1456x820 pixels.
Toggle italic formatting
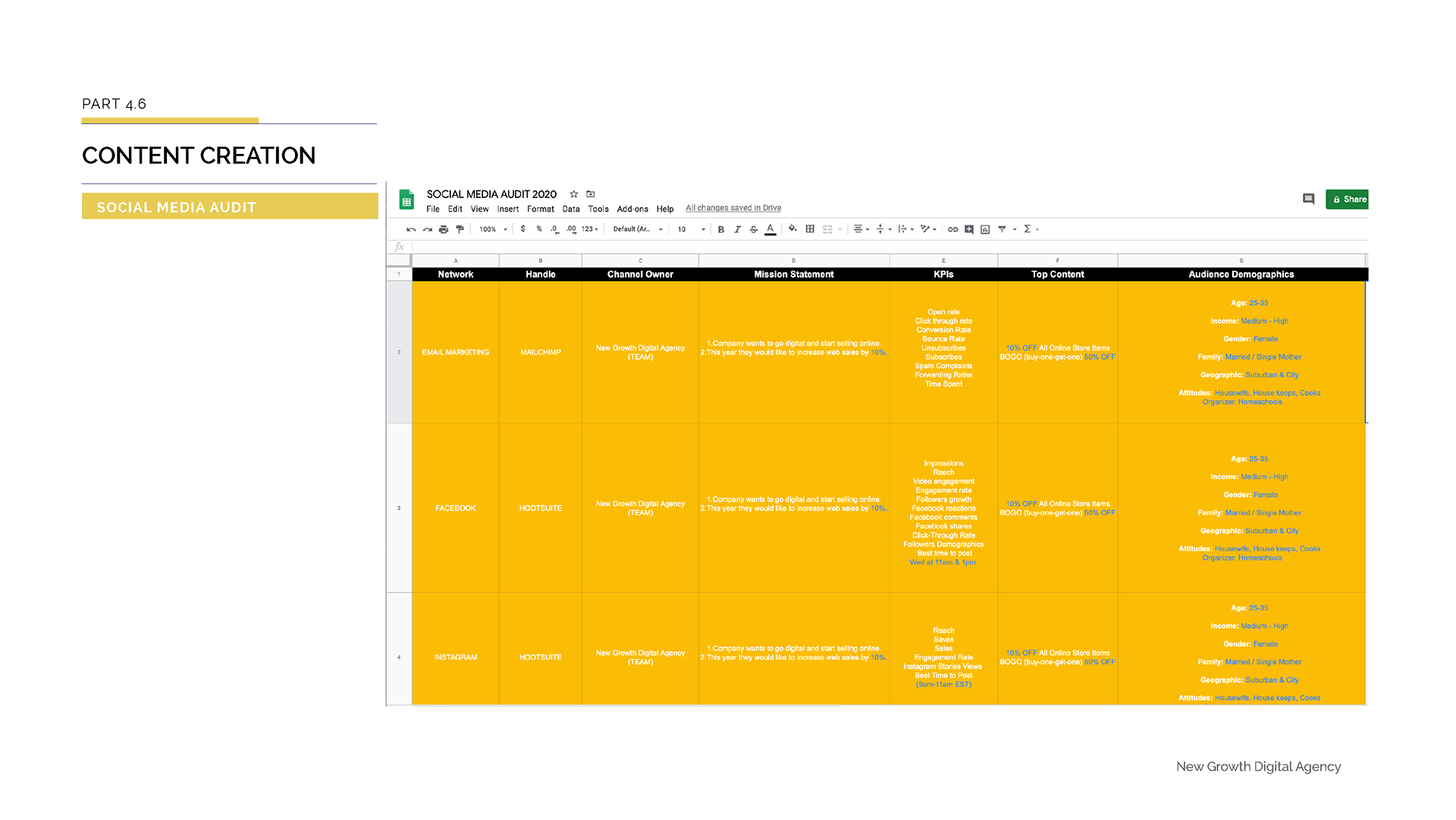coord(737,229)
